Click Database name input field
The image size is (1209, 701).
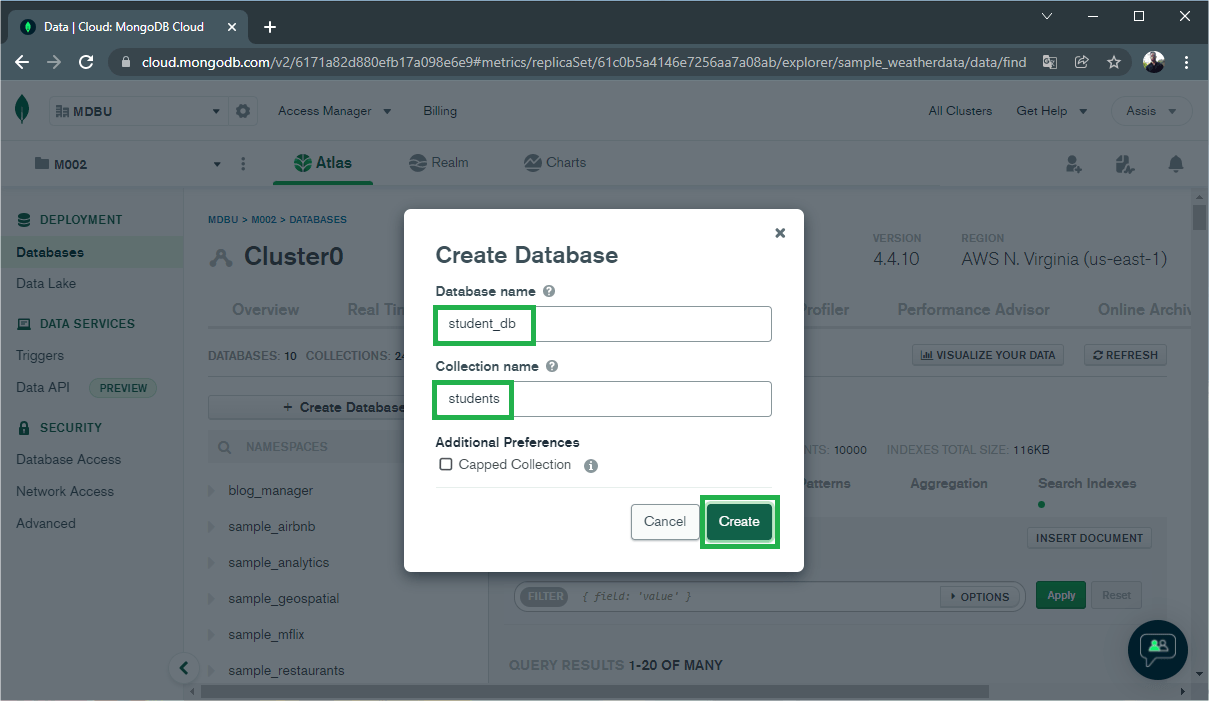point(603,324)
